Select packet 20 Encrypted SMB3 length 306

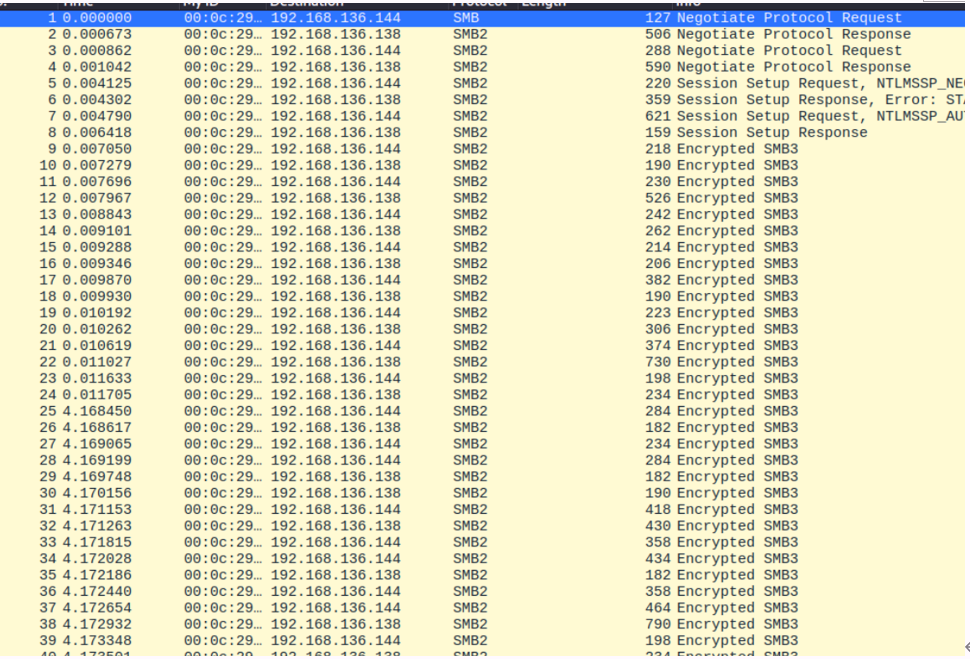point(483,329)
